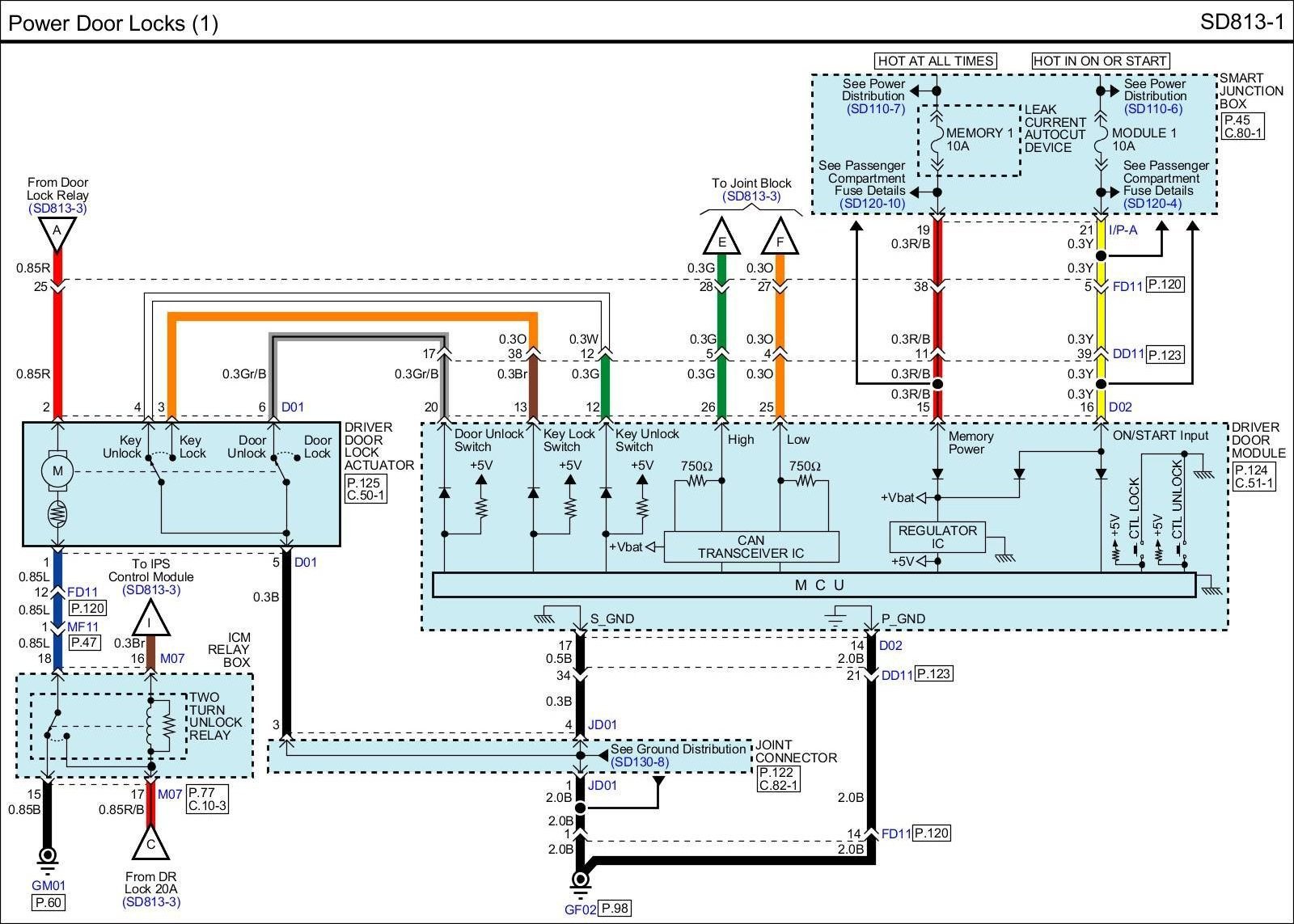Click the triangle connector labeled A

(57, 234)
